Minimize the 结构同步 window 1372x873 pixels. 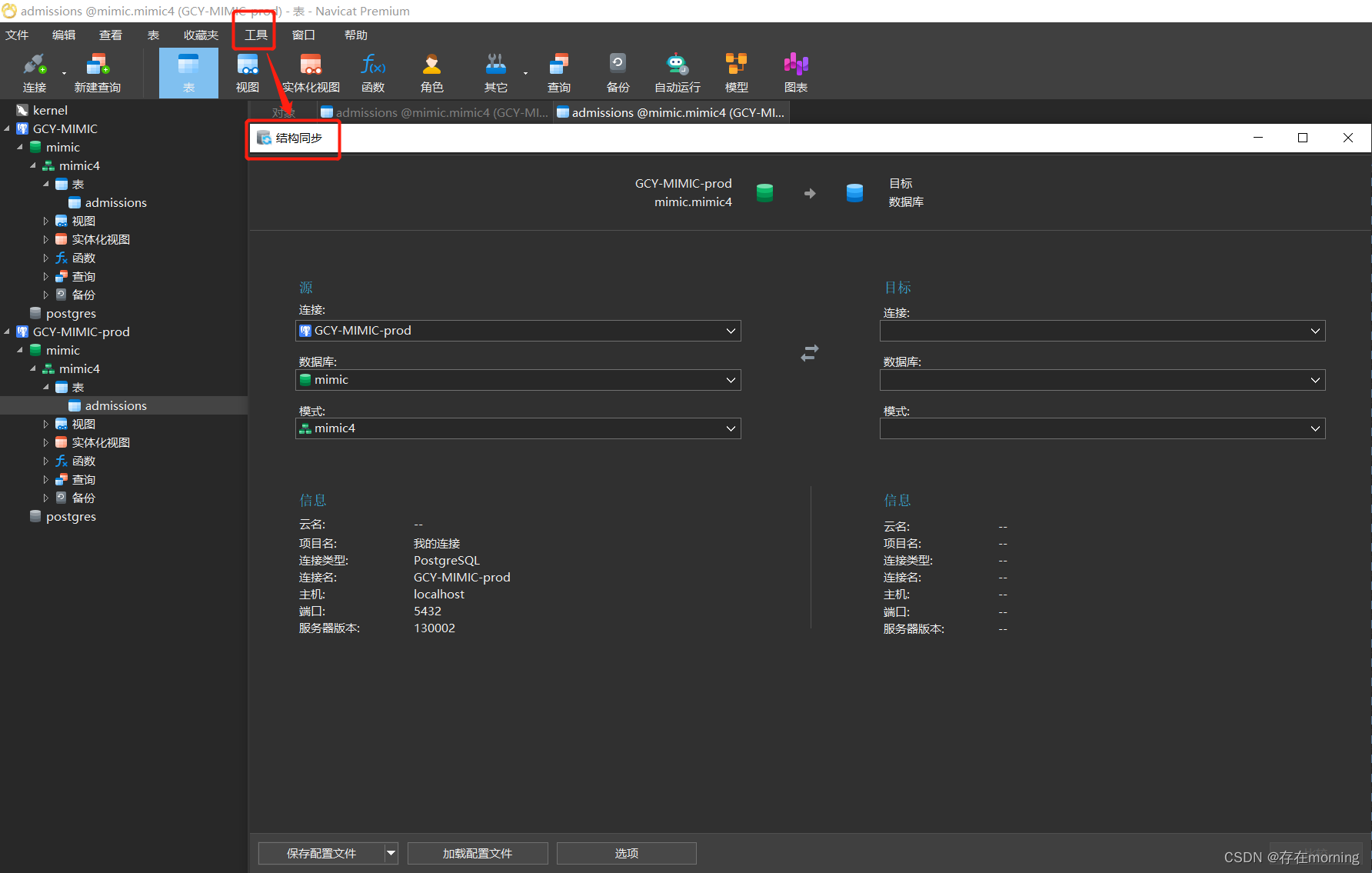click(1258, 138)
